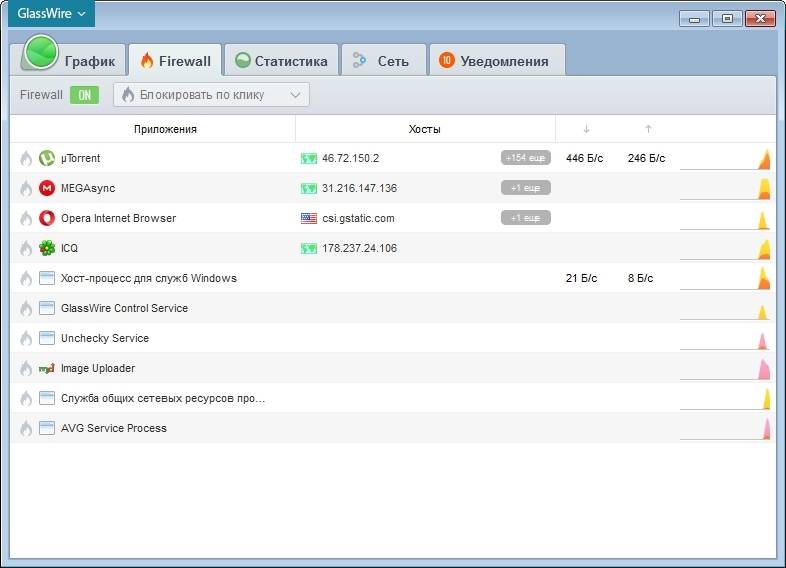786x568 pixels.
Task: Click the Image Uploader traffic mini graph
Action: click(725, 369)
